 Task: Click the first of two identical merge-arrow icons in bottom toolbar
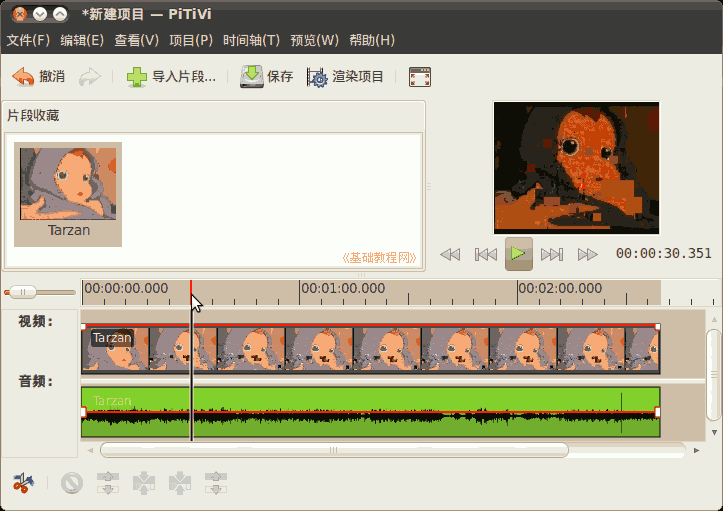pyautogui.click(x=144, y=483)
